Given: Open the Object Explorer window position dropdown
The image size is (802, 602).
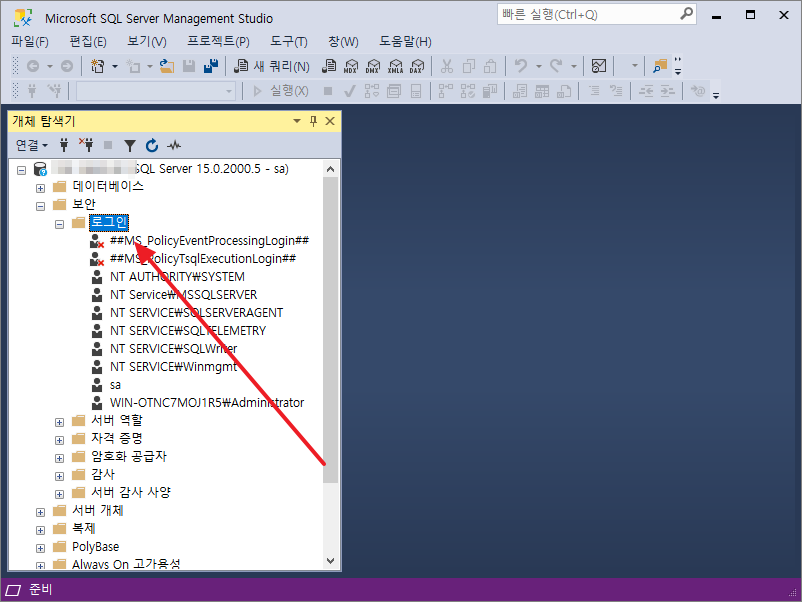Looking at the screenshot, I should point(297,121).
